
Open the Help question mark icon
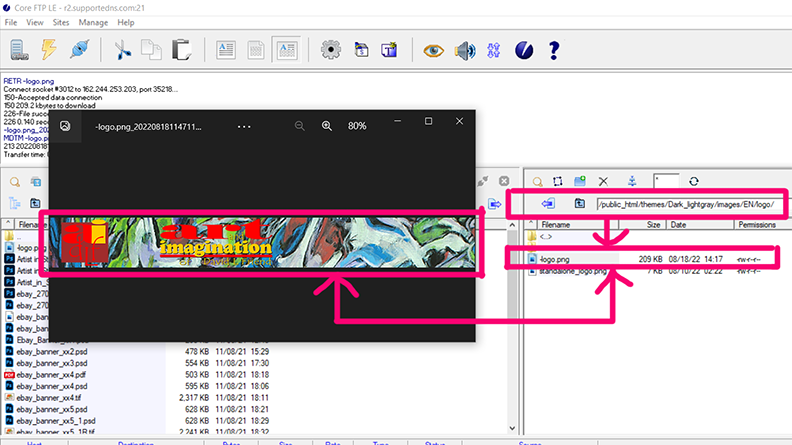[x=554, y=50]
